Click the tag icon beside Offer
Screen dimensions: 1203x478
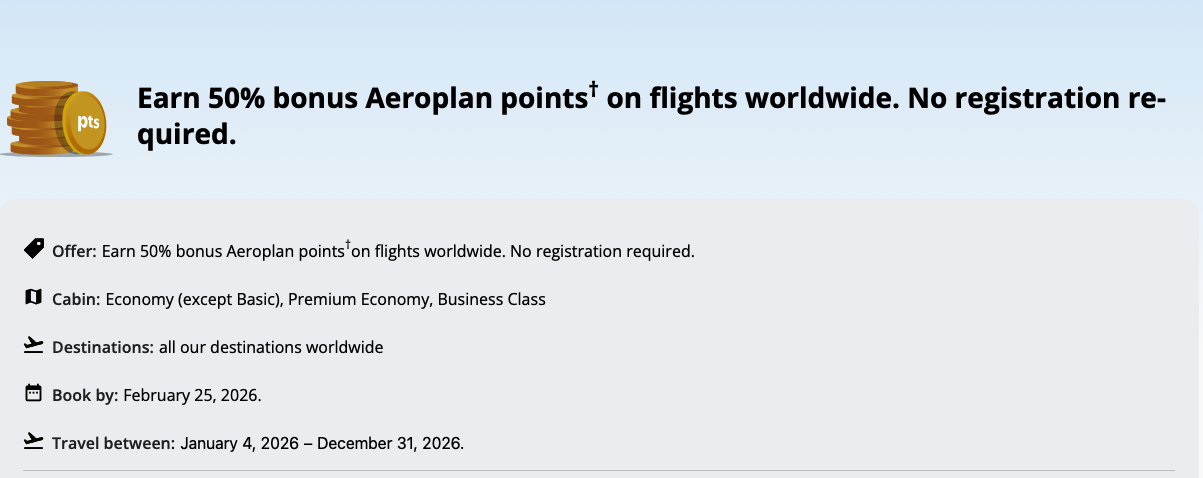click(33, 248)
